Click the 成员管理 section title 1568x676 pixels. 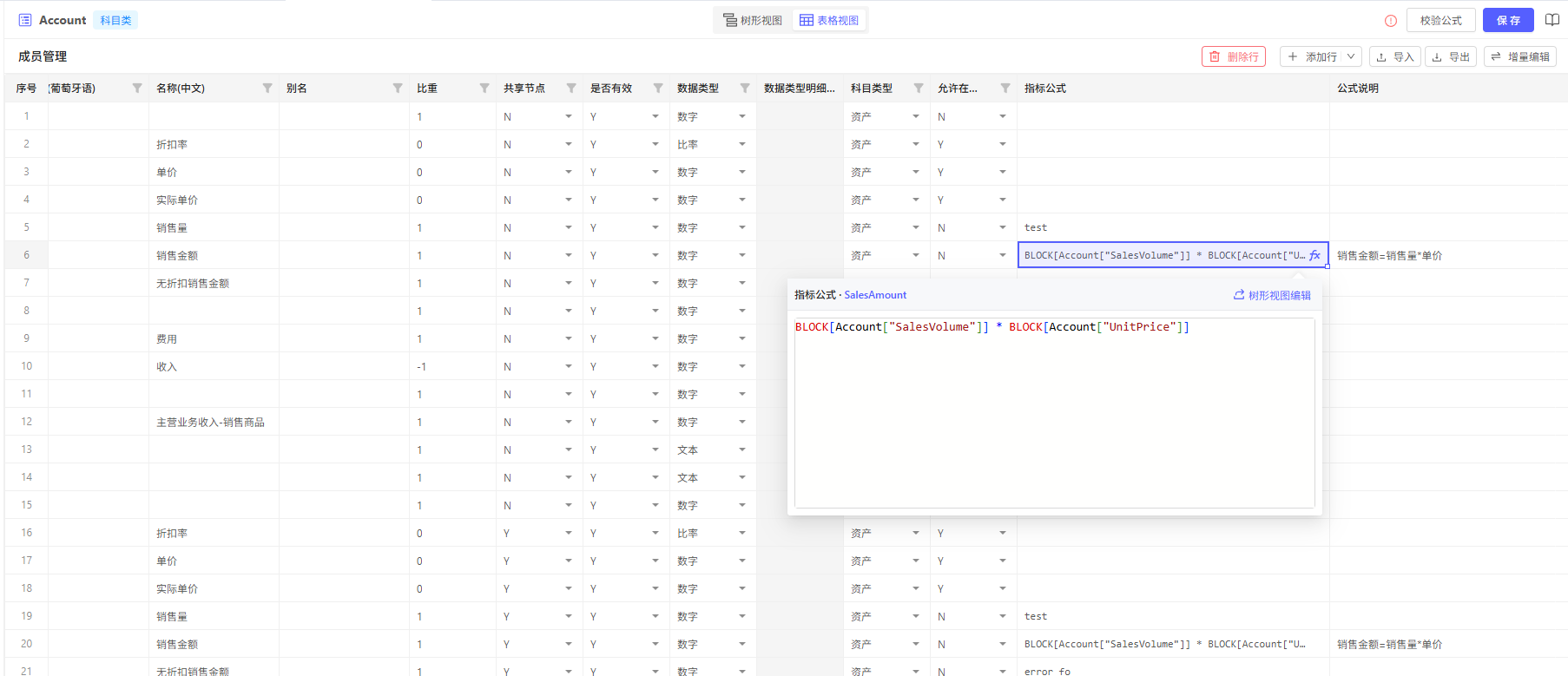[43, 56]
